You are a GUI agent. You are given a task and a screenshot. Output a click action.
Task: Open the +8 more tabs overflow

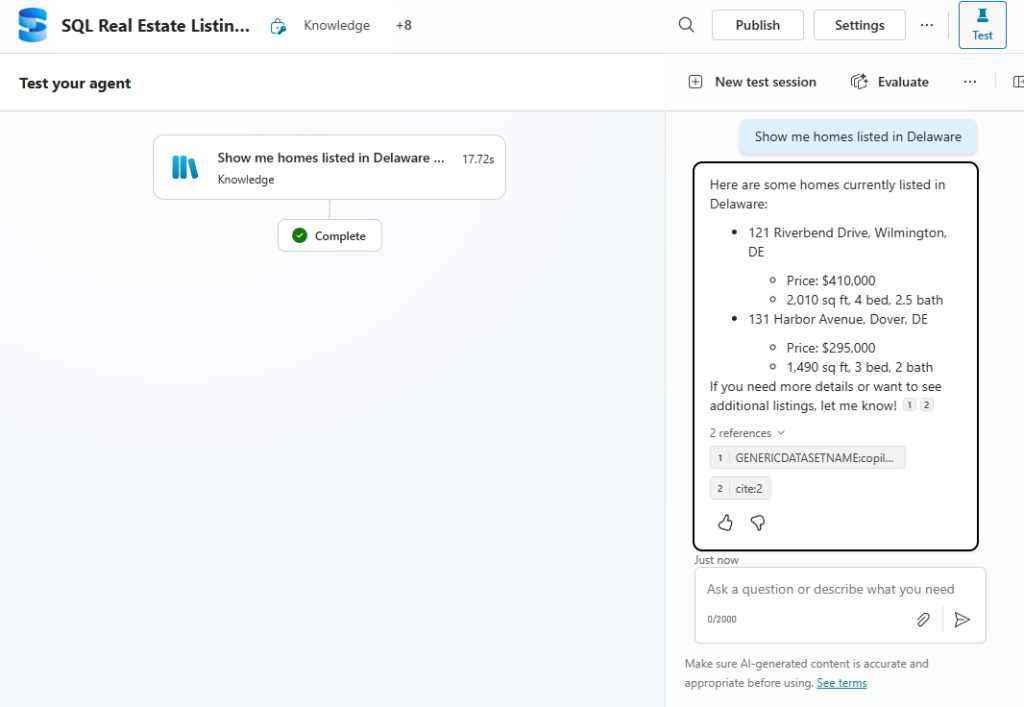(x=403, y=25)
